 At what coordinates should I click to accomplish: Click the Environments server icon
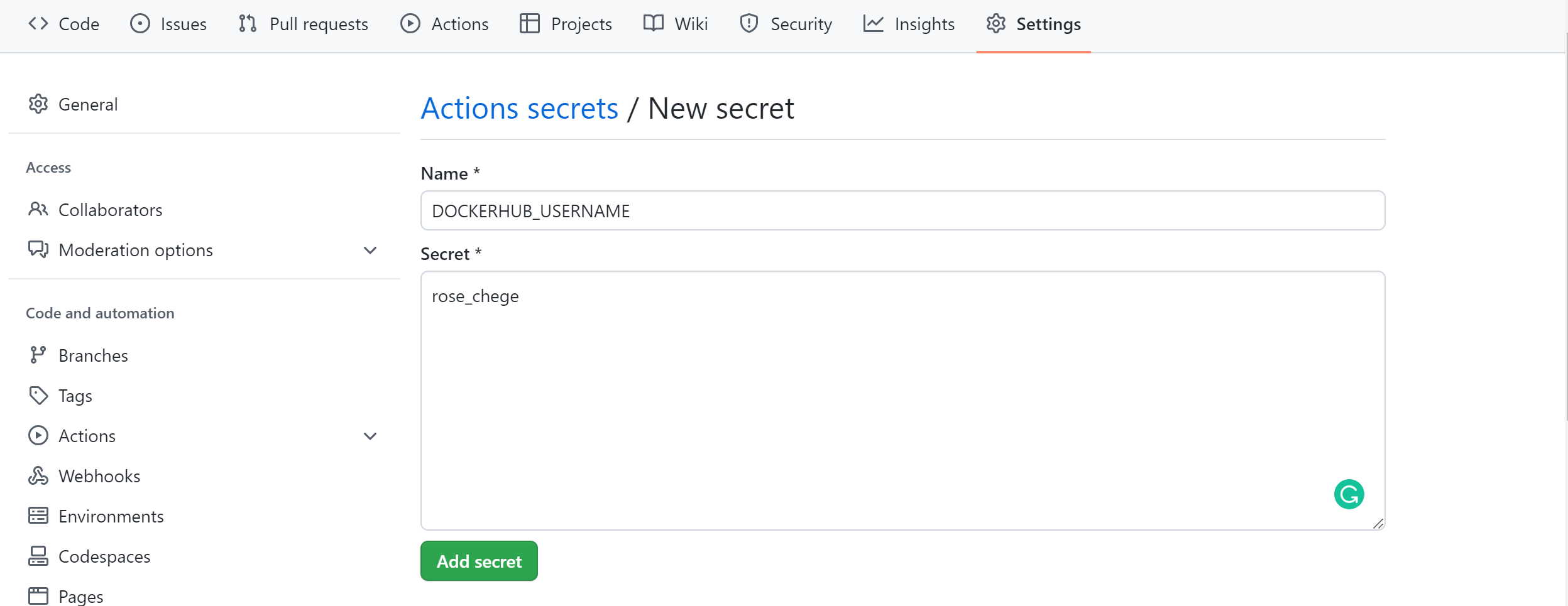point(38,516)
